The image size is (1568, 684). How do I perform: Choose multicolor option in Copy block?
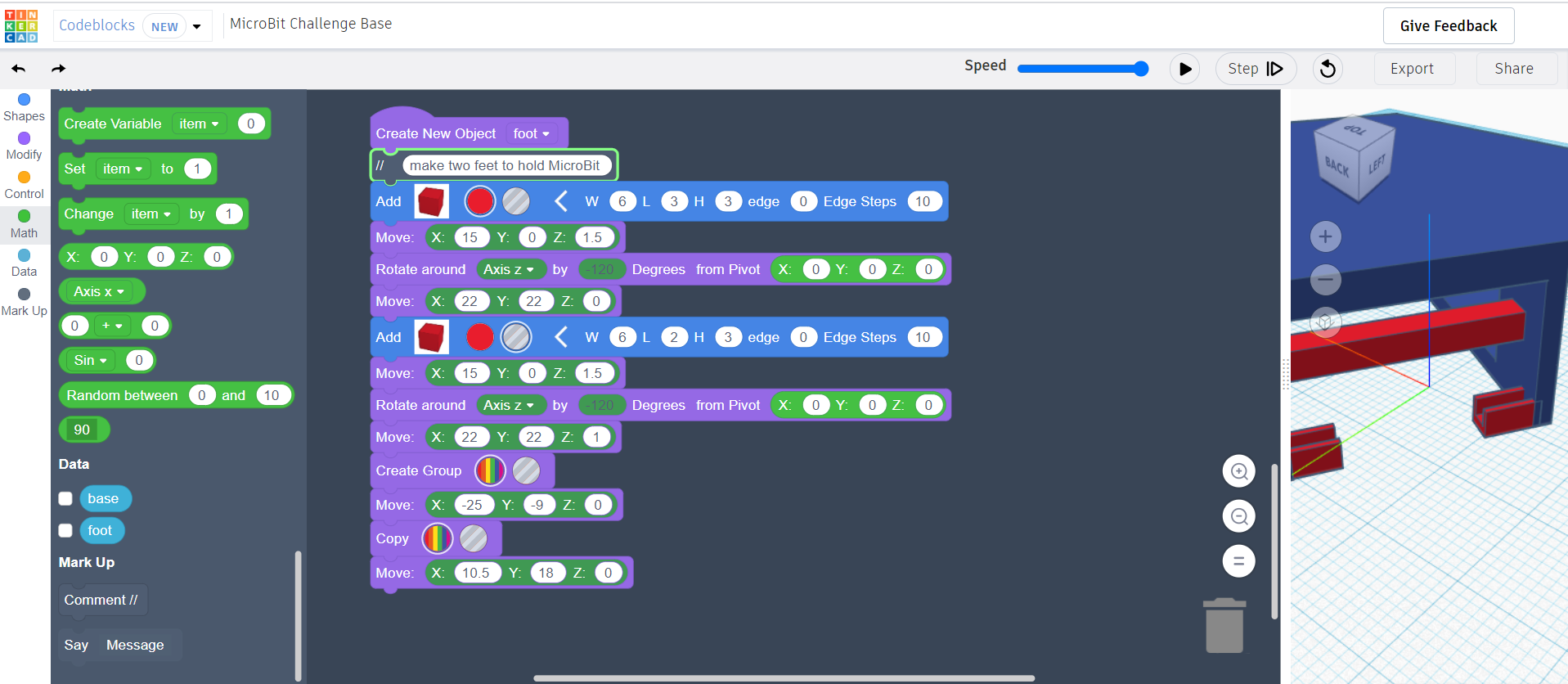pyautogui.click(x=438, y=538)
